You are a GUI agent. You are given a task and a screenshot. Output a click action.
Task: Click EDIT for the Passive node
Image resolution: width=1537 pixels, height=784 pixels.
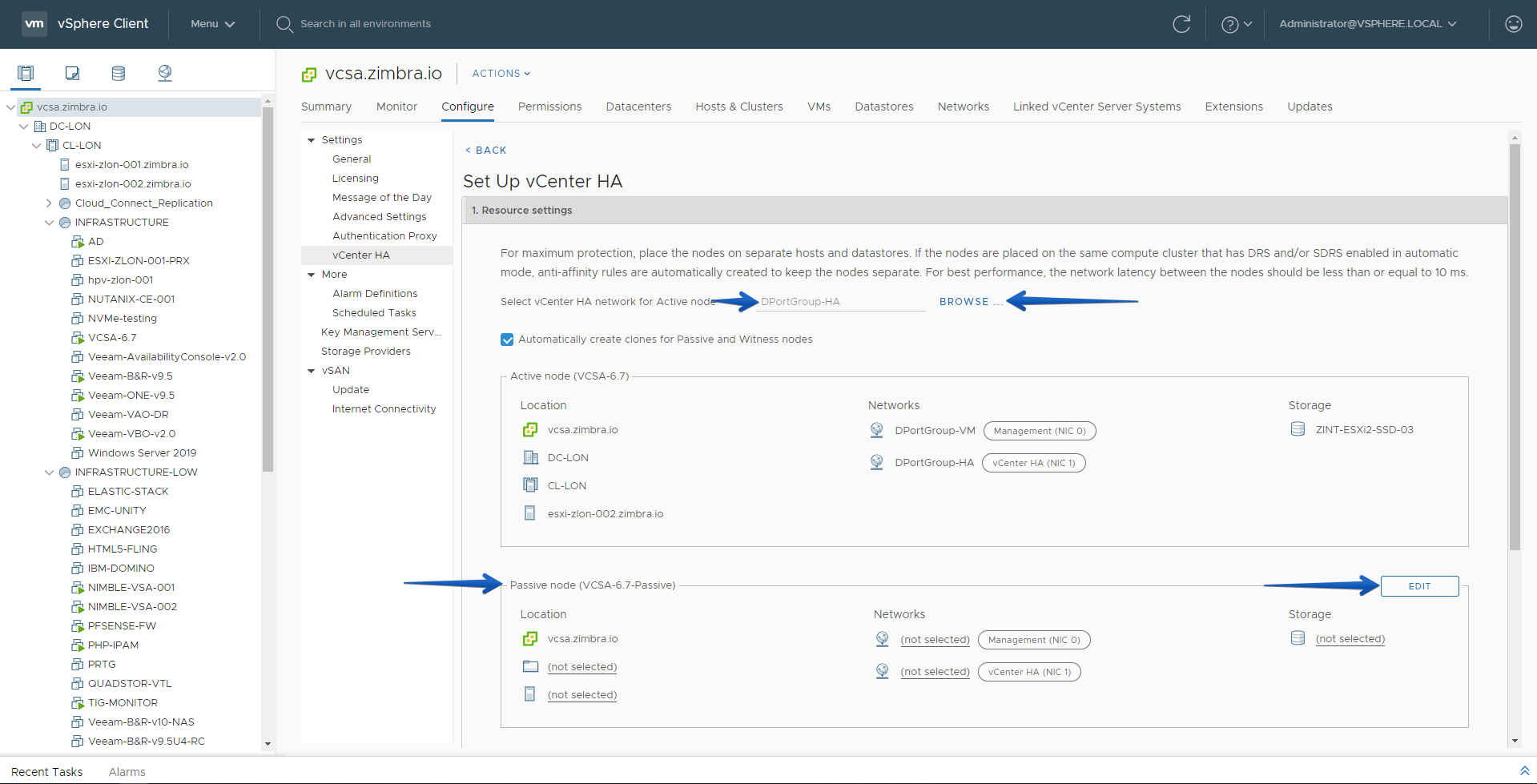(x=1419, y=586)
